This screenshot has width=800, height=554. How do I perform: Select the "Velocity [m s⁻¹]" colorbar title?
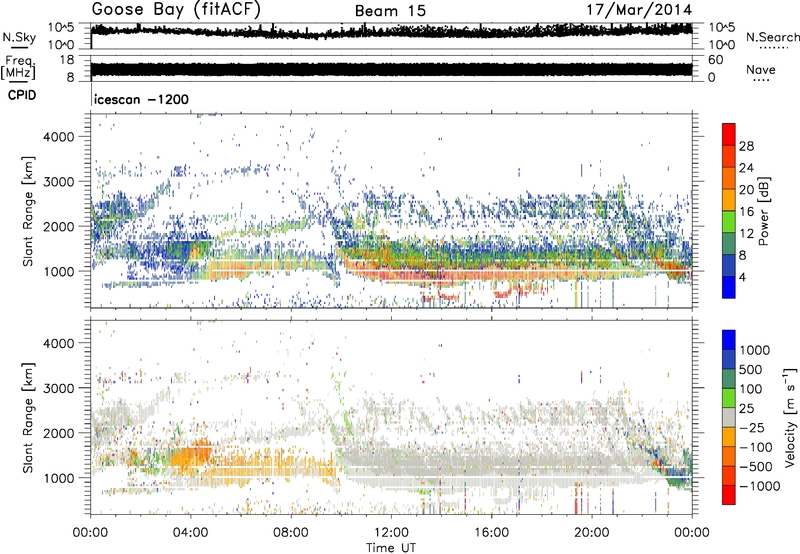click(790, 417)
